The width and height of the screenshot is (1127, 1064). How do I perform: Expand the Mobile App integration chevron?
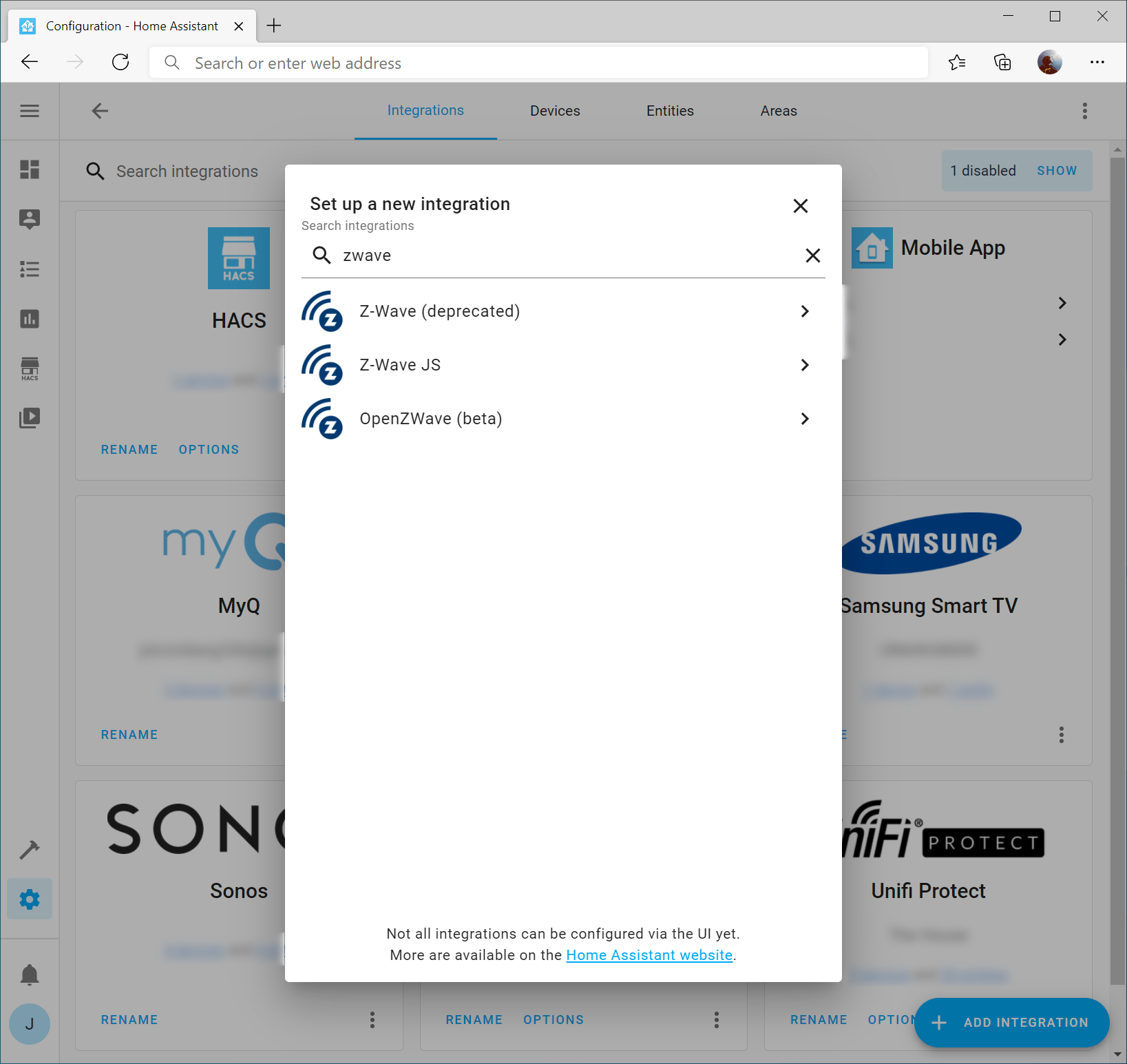point(1062,303)
